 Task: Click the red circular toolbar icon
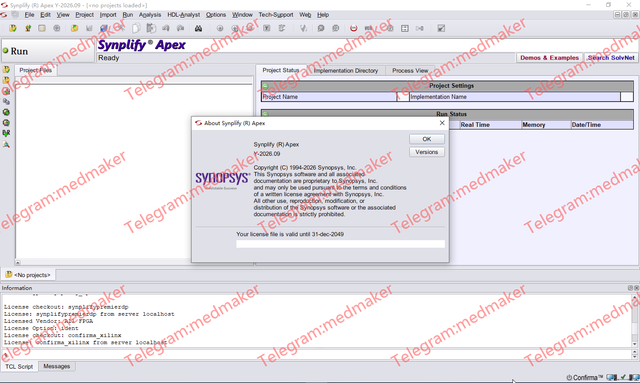(353, 28)
